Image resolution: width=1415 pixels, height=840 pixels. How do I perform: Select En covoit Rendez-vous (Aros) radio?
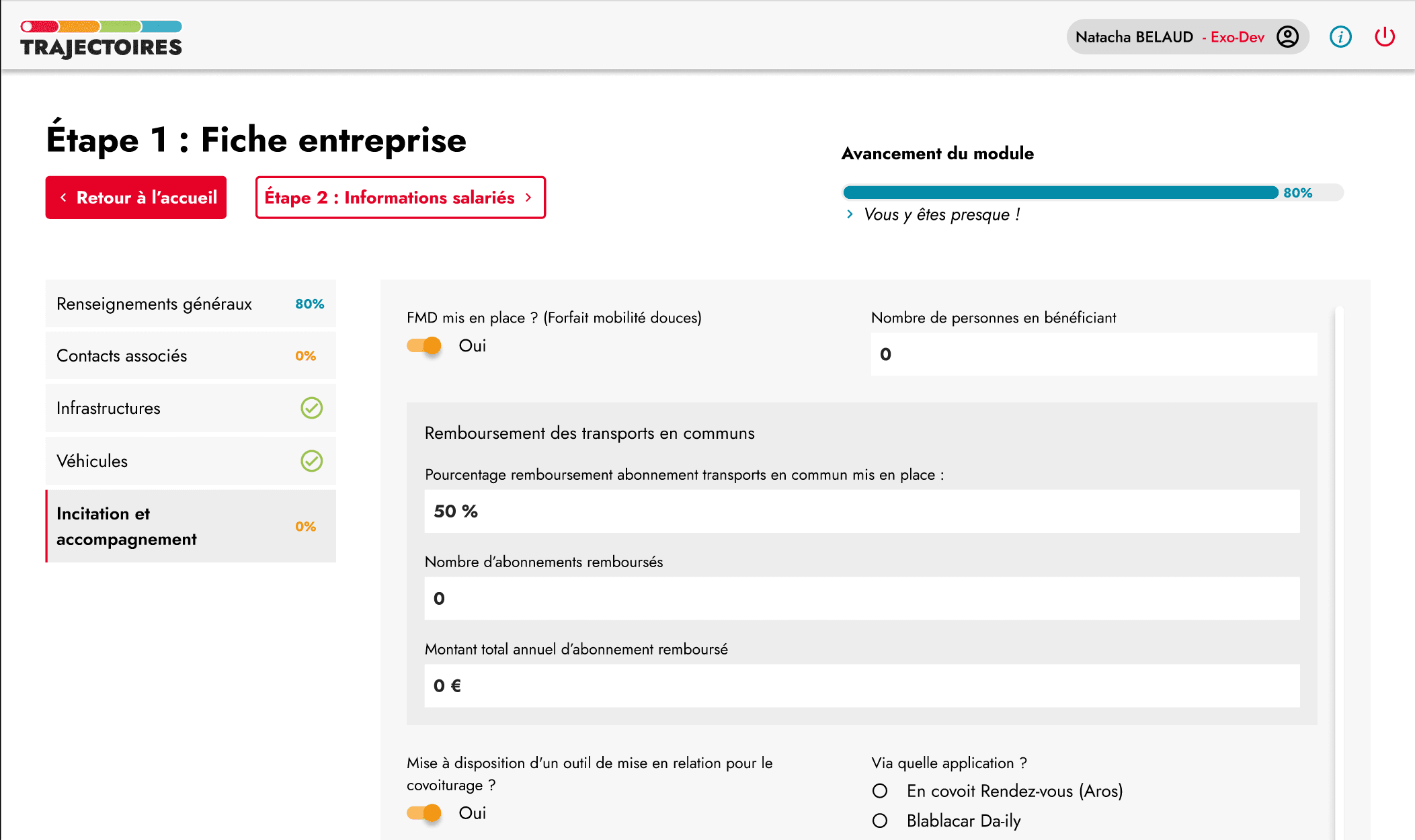point(880,791)
